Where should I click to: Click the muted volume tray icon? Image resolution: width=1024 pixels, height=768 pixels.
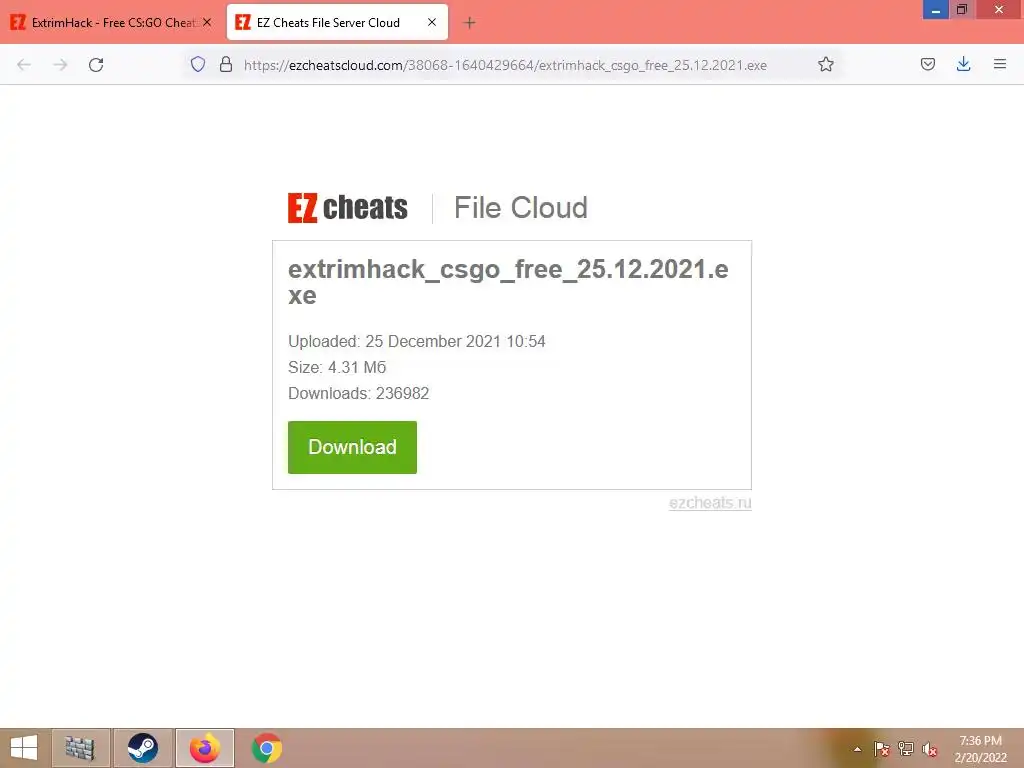pos(930,749)
